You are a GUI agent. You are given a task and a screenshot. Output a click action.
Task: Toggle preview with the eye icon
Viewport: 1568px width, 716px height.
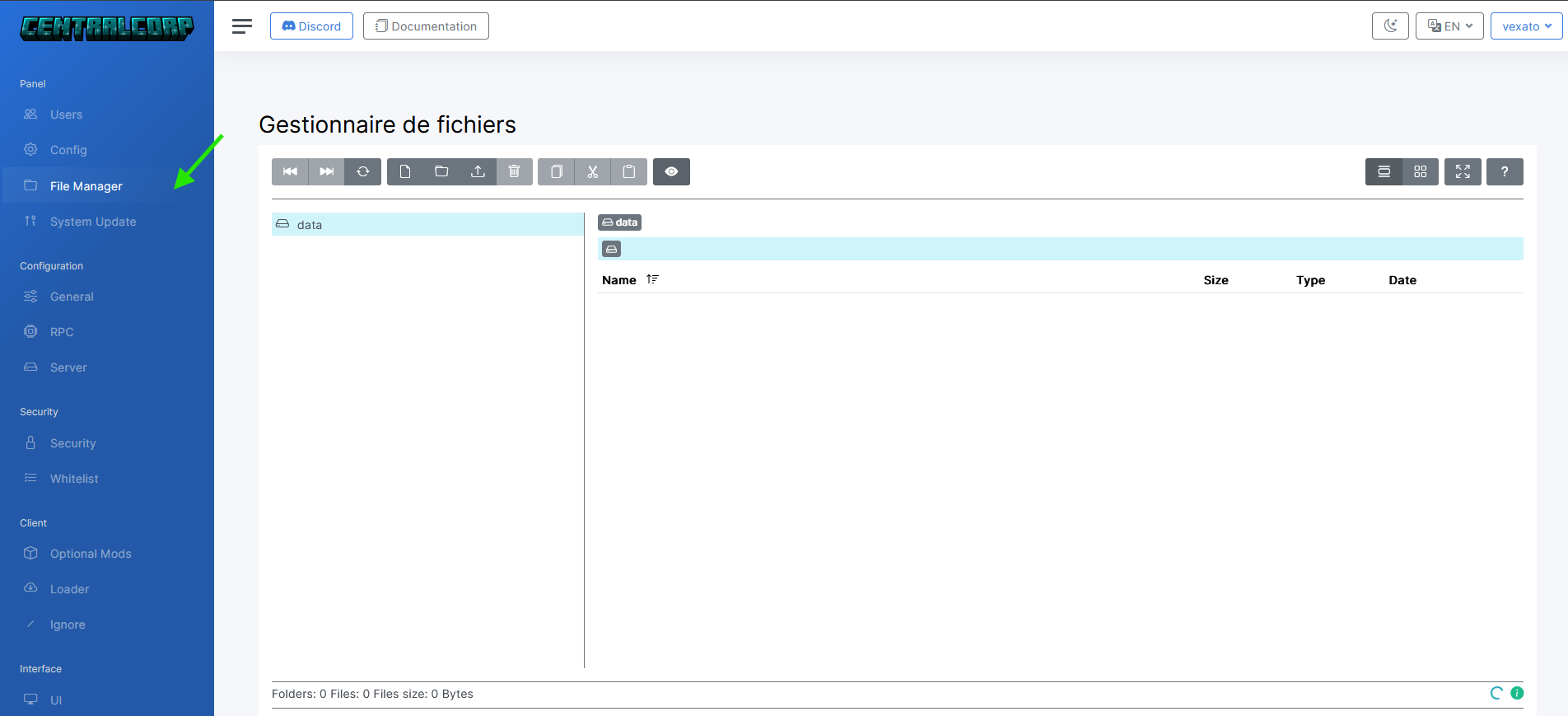point(671,171)
